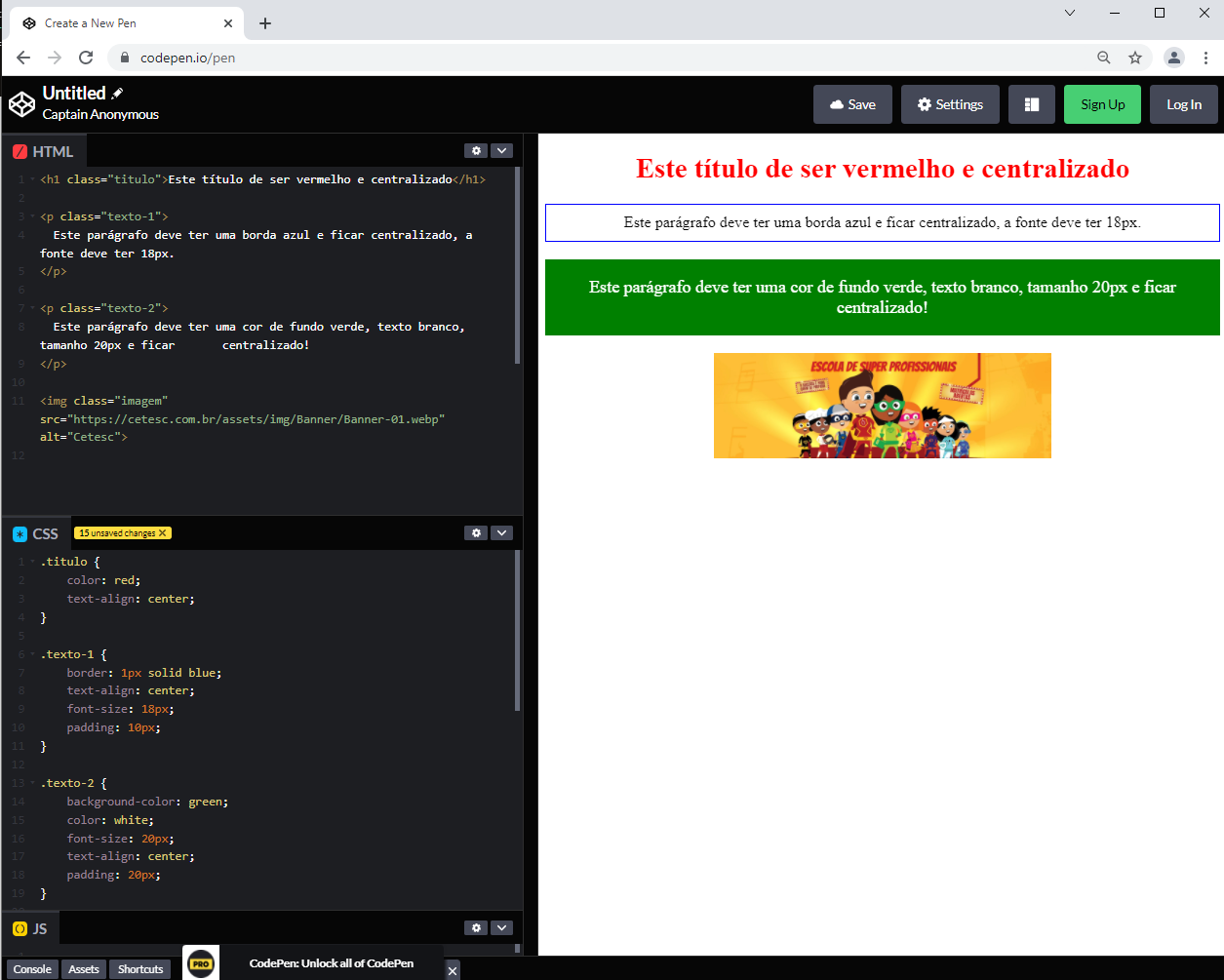Click the green background paragraph in preview
Screen dimensions: 1224x980
(x=883, y=297)
